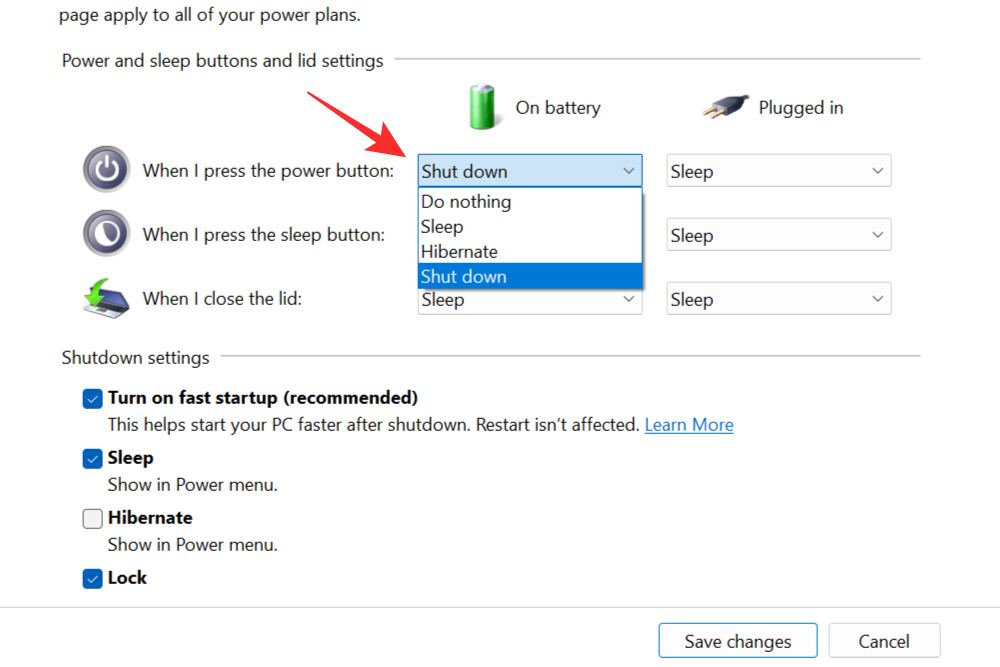Select Hibernate in the dropdown list
The image size is (1000, 667).
click(x=459, y=252)
